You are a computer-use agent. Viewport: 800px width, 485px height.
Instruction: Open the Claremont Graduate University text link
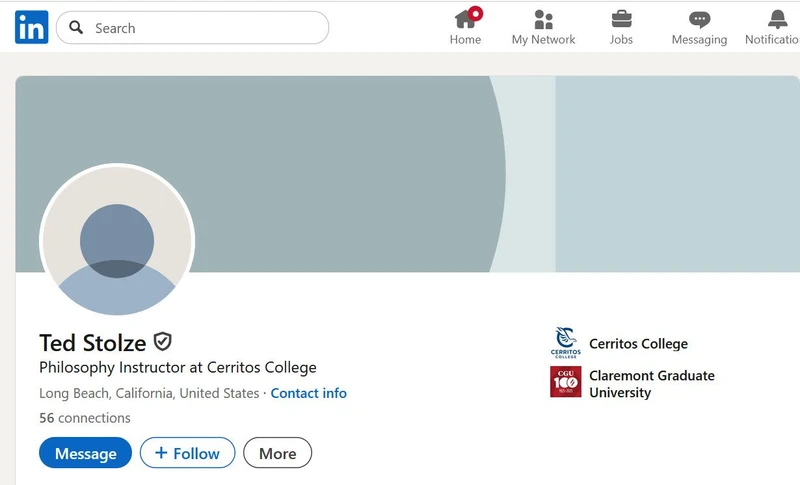652,384
